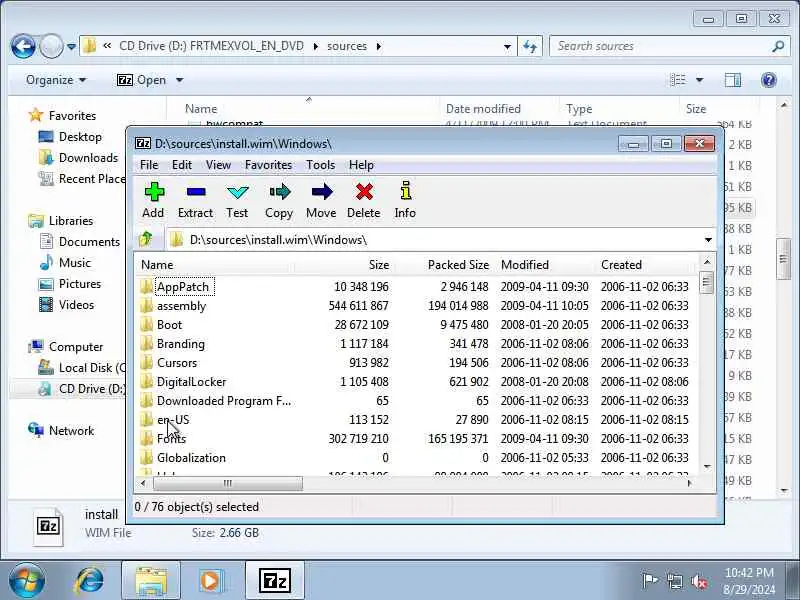The height and width of the screenshot is (600, 800).
Task: Open the Favorites menu in 7-Zip
Action: pos(268,165)
